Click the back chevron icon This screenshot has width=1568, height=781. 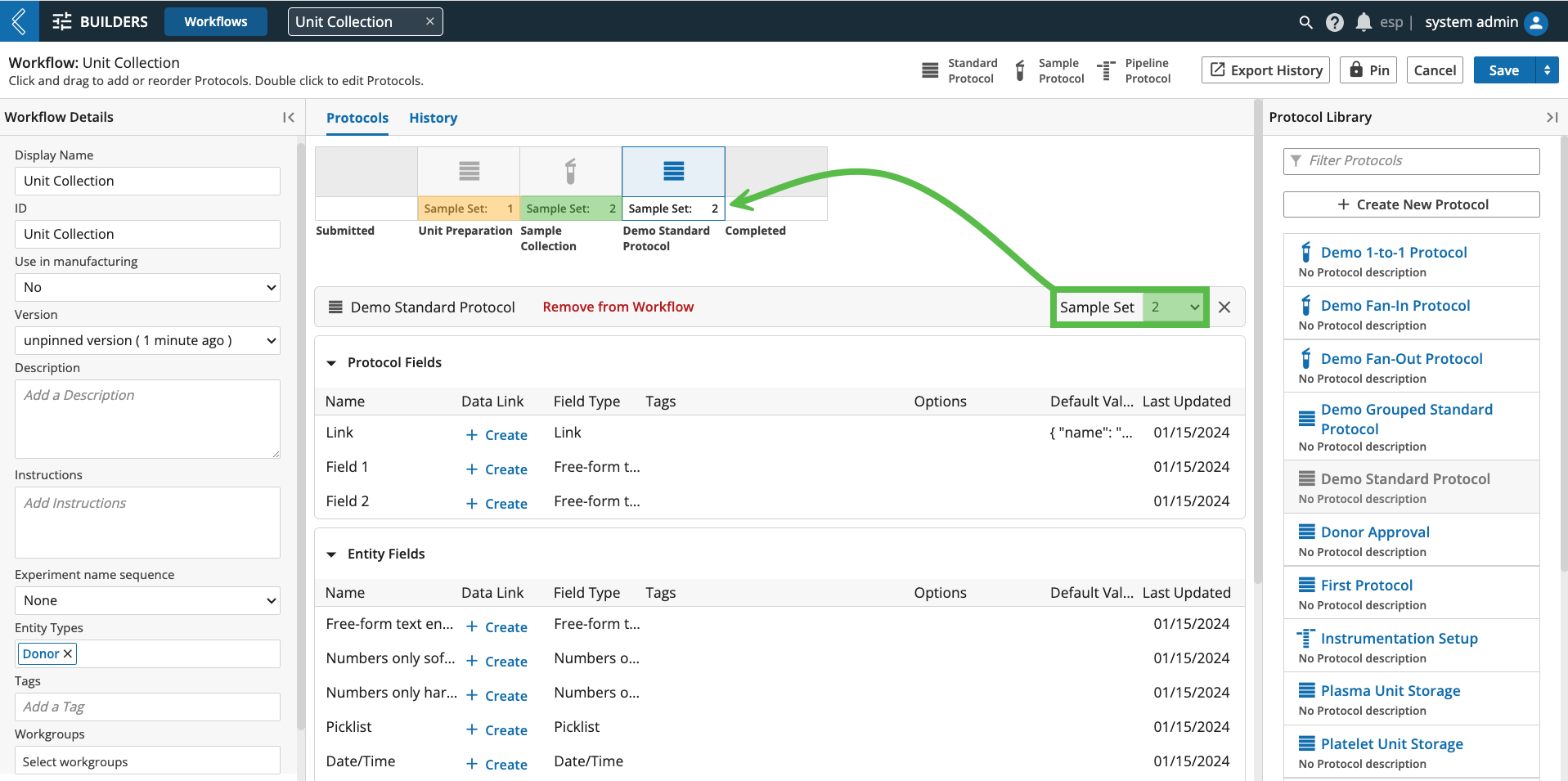pos(19,21)
